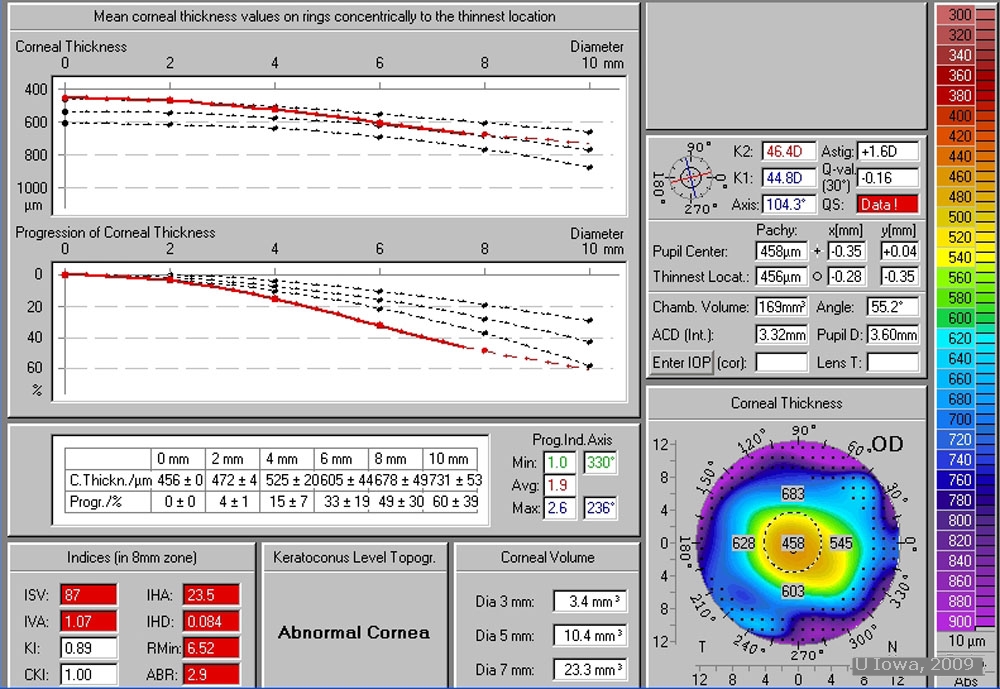Click the Abnormal Cornea classification text
This screenshot has width=1000, height=689.
tap(354, 632)
